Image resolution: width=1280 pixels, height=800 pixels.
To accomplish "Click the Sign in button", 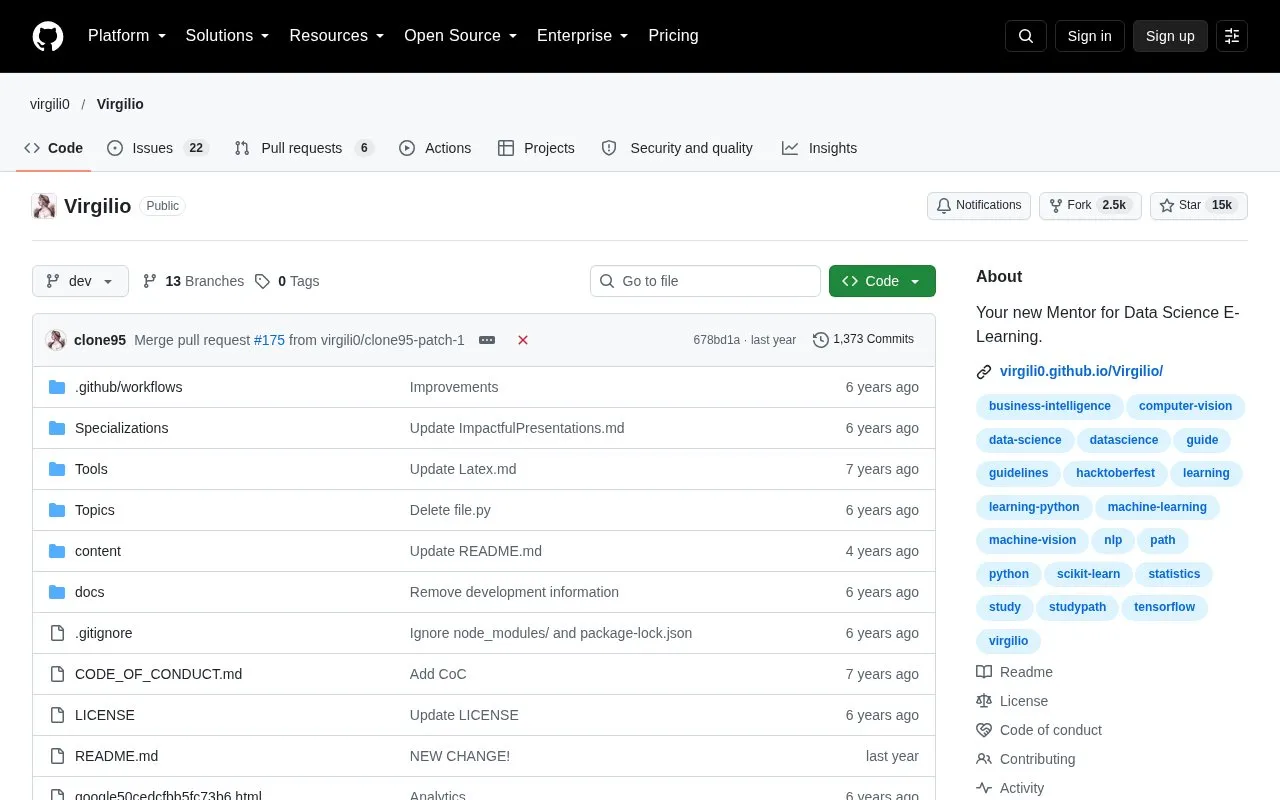I will pyautogui.click(x=1089, y=36).
